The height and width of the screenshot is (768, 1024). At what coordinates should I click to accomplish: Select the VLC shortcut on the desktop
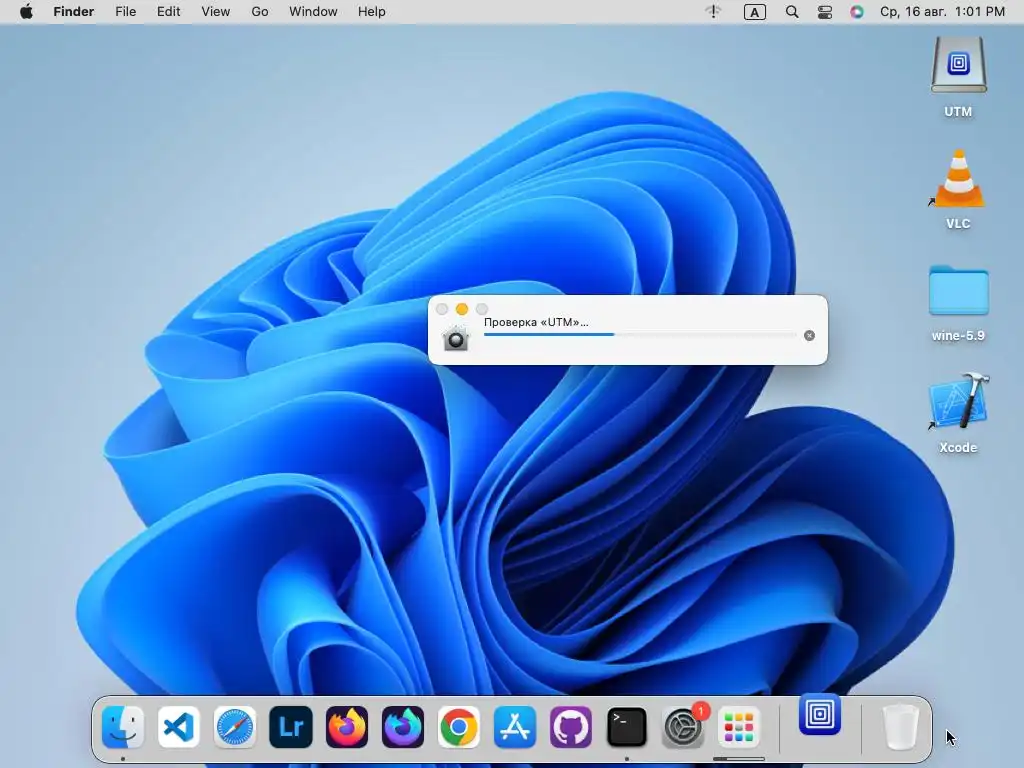(958, 189)
